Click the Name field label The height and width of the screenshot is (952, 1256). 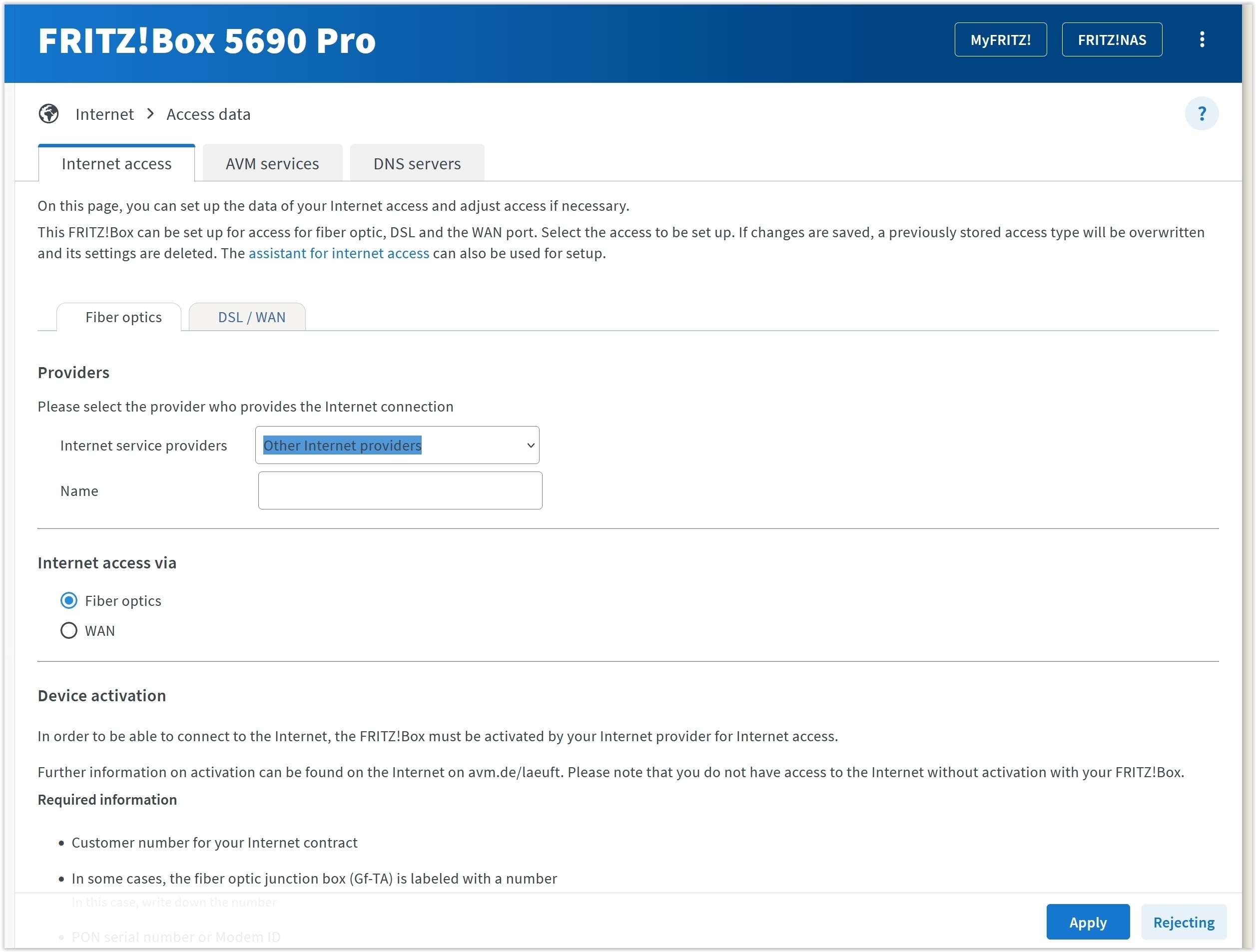79,491
